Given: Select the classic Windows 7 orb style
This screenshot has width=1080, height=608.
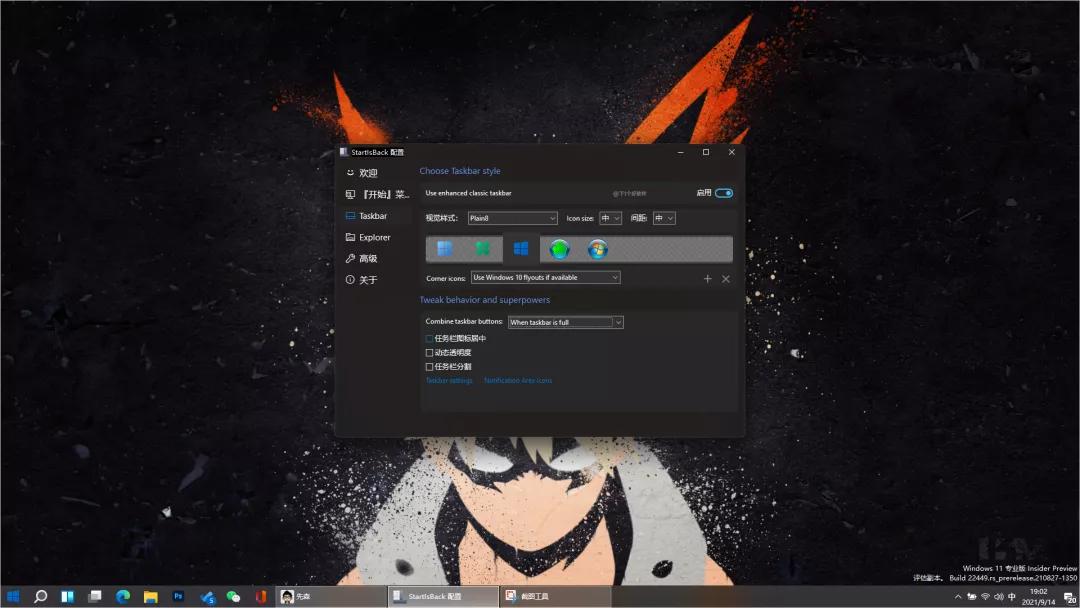Looking at the screenshot, I should (x=599, y=249).
